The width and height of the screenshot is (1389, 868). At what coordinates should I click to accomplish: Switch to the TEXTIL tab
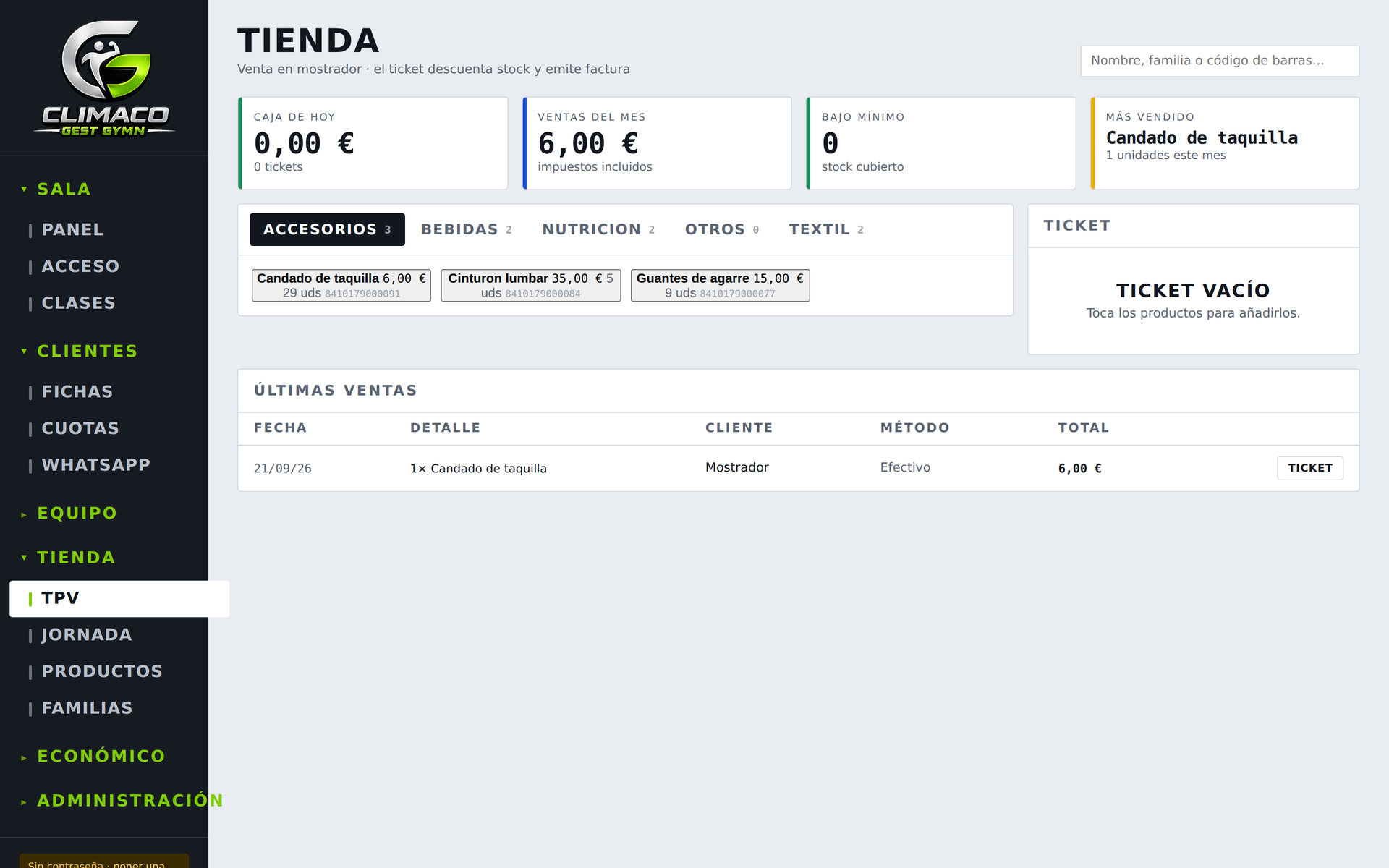[826, 229]
